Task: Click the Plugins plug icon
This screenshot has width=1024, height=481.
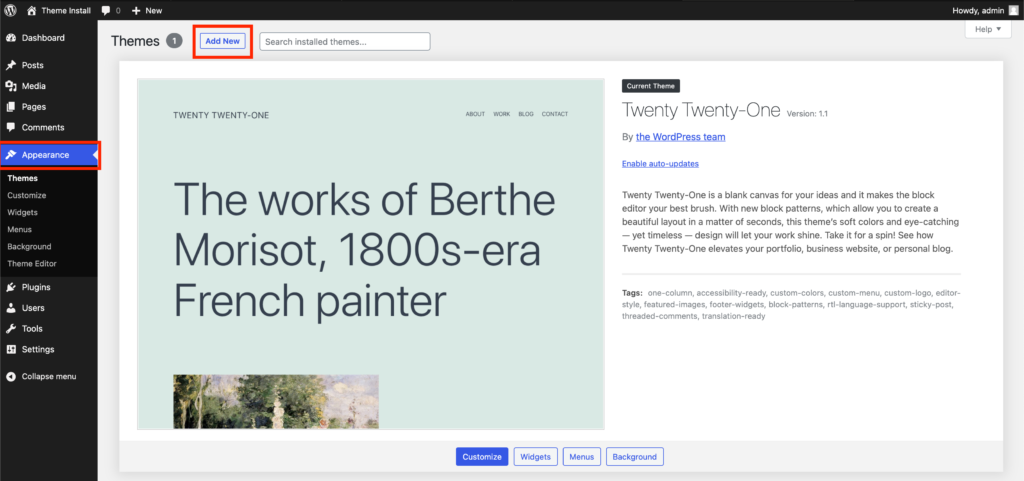Action: (11, 287)
